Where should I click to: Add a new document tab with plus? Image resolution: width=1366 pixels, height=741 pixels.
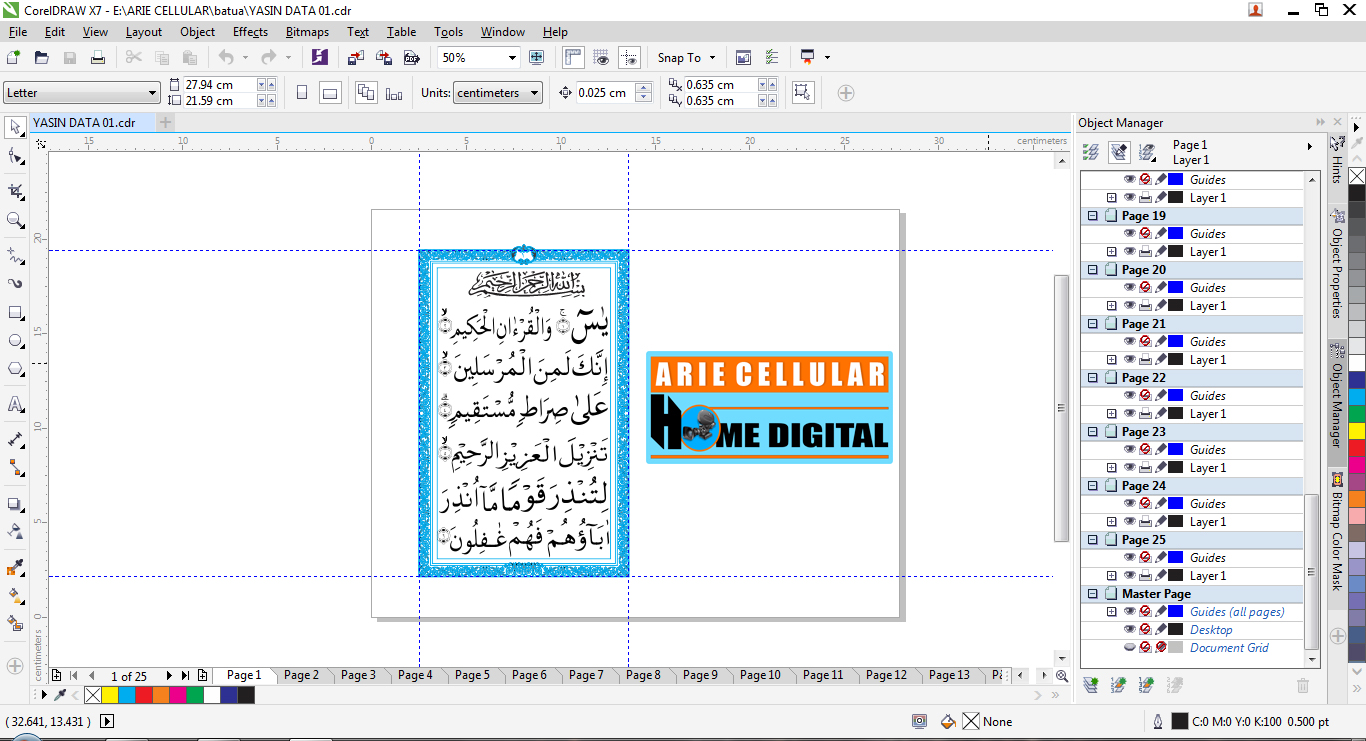pos(166,122)
